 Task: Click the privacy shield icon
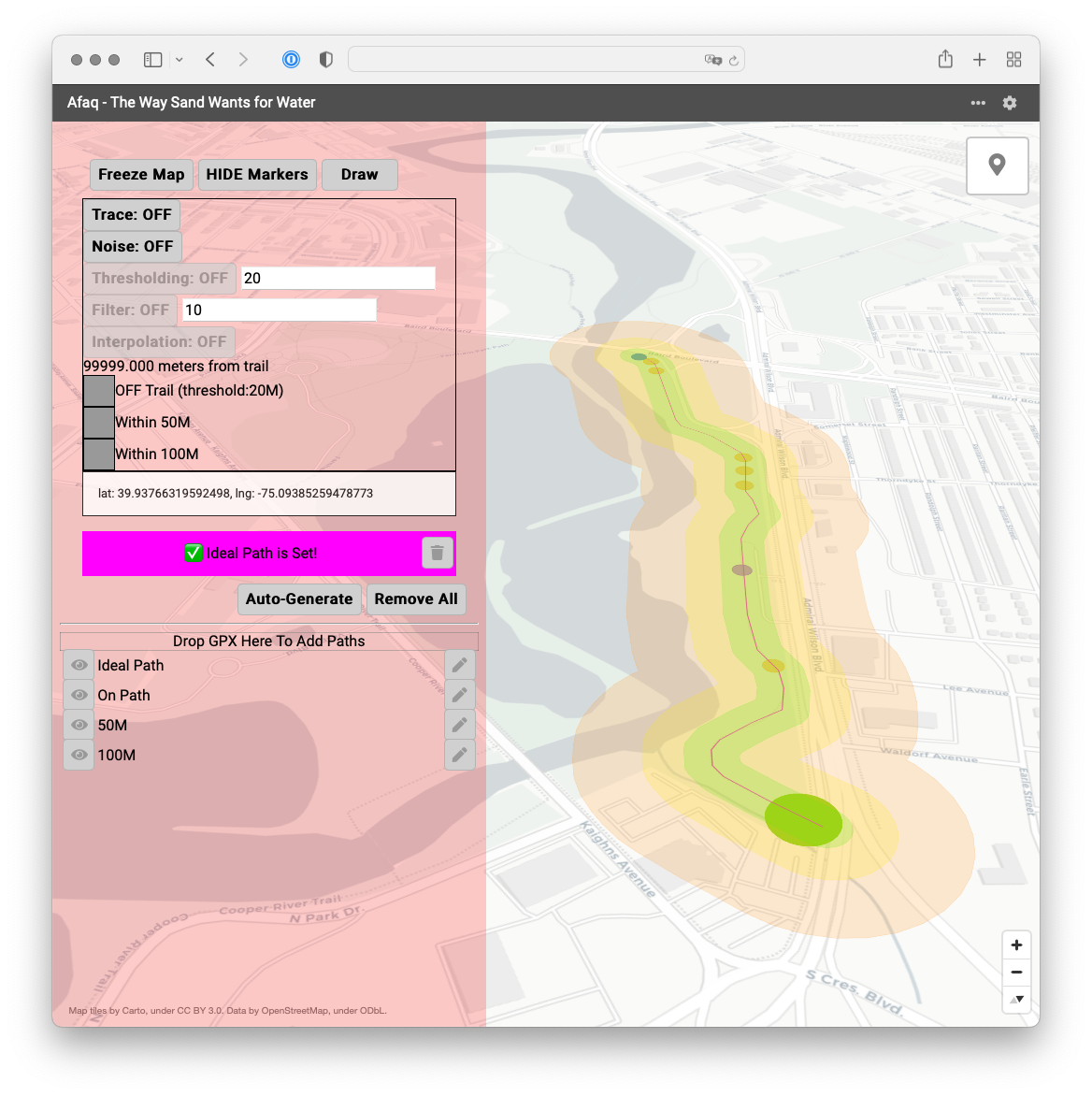tap(325, 60)
